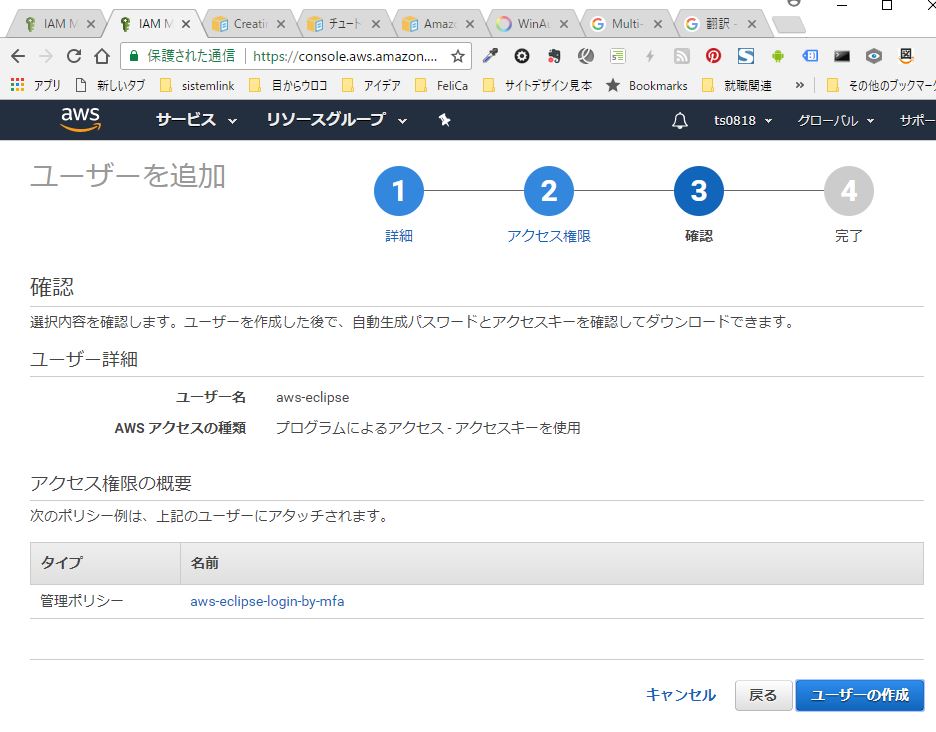Click the eyedropper extension icon
Screen dimensions: 936x732
pos(490,56)
